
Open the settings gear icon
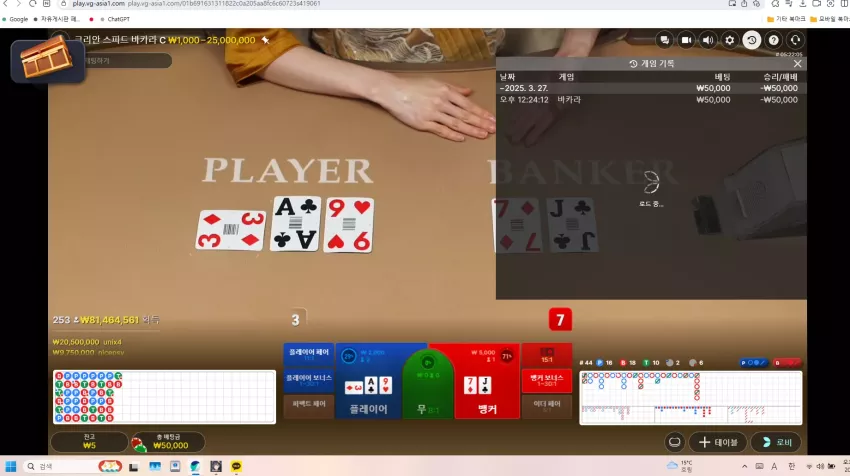point(730,40)
